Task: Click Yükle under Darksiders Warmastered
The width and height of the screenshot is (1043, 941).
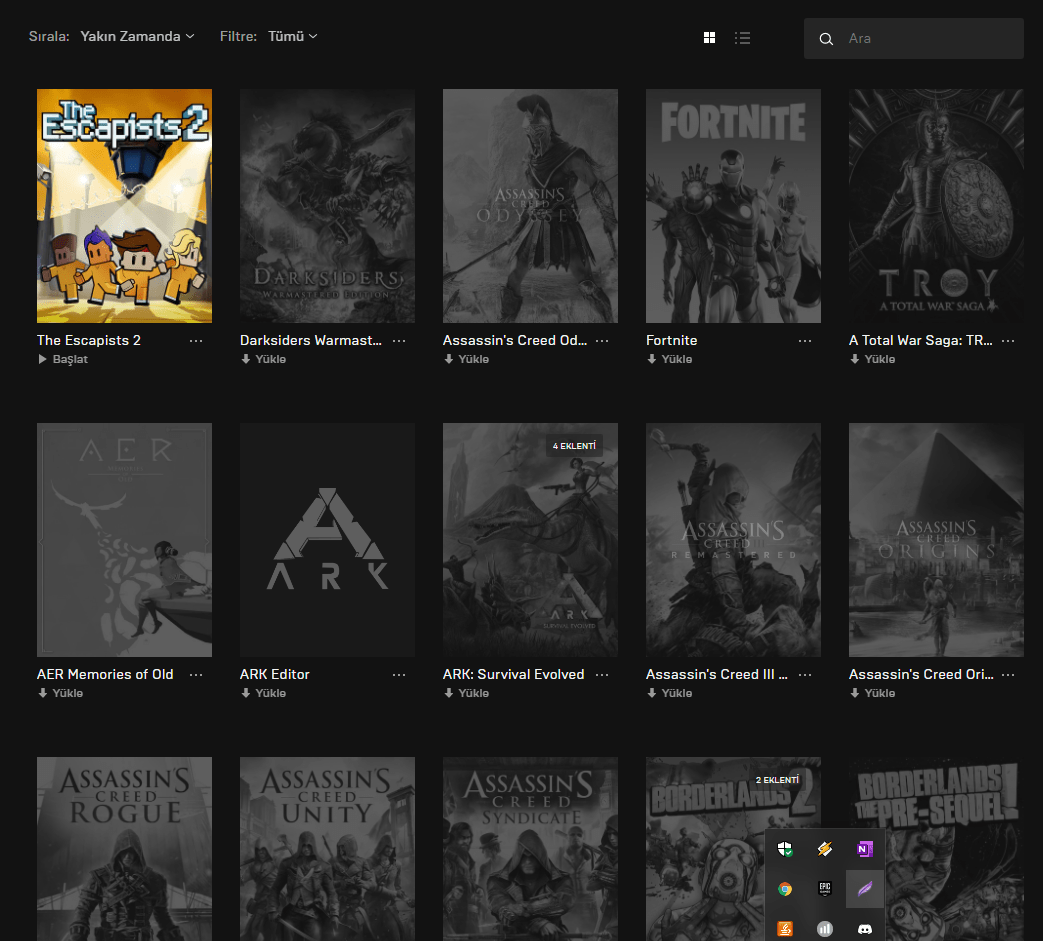Action: [263, 359]
